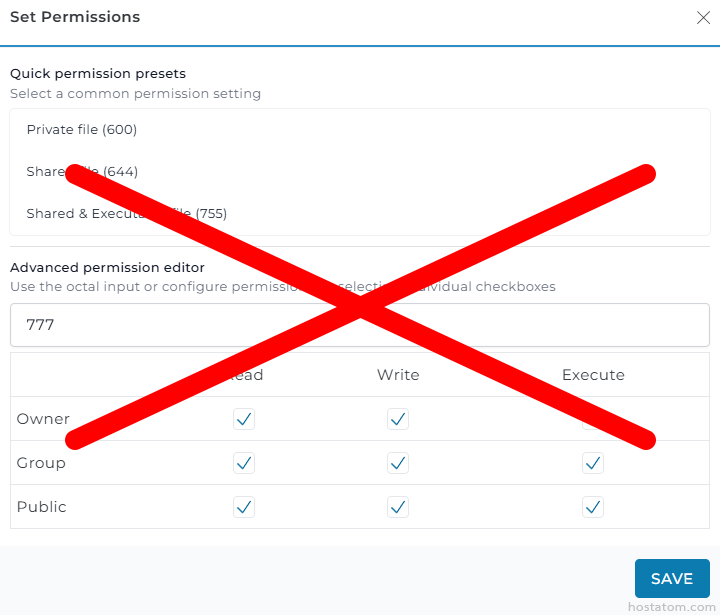Disable Public Read permission
Image resolution: width=720 pixels, height=615 pixels.
click(x=244, y=507)
